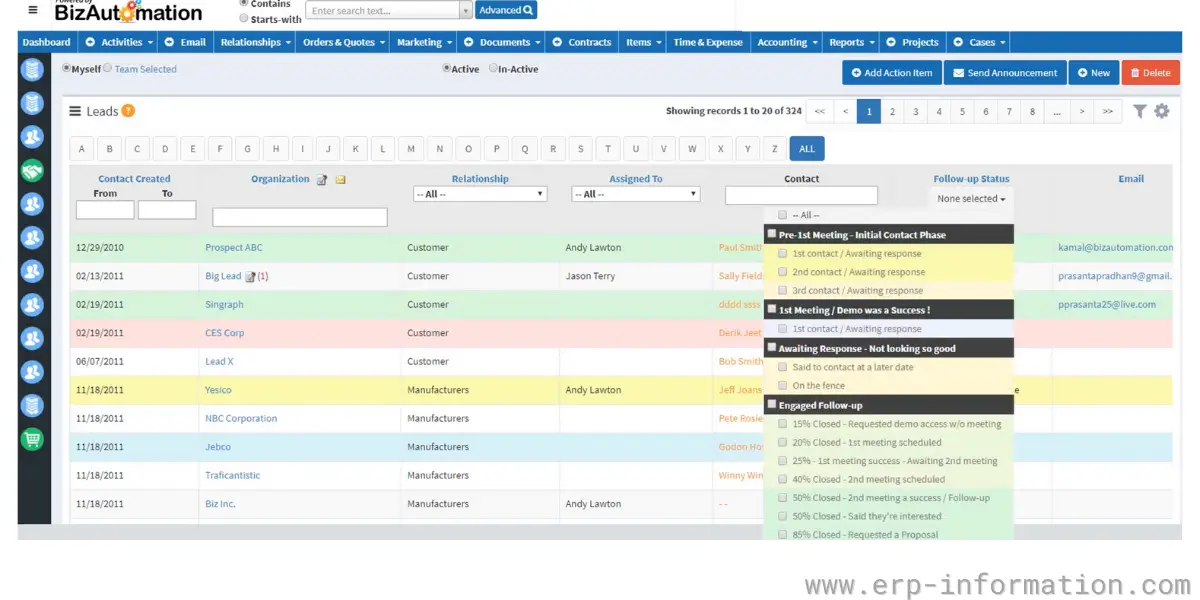Expand the Orders & Quotes menu
1200x600 pixels.
tap(343, 42)
